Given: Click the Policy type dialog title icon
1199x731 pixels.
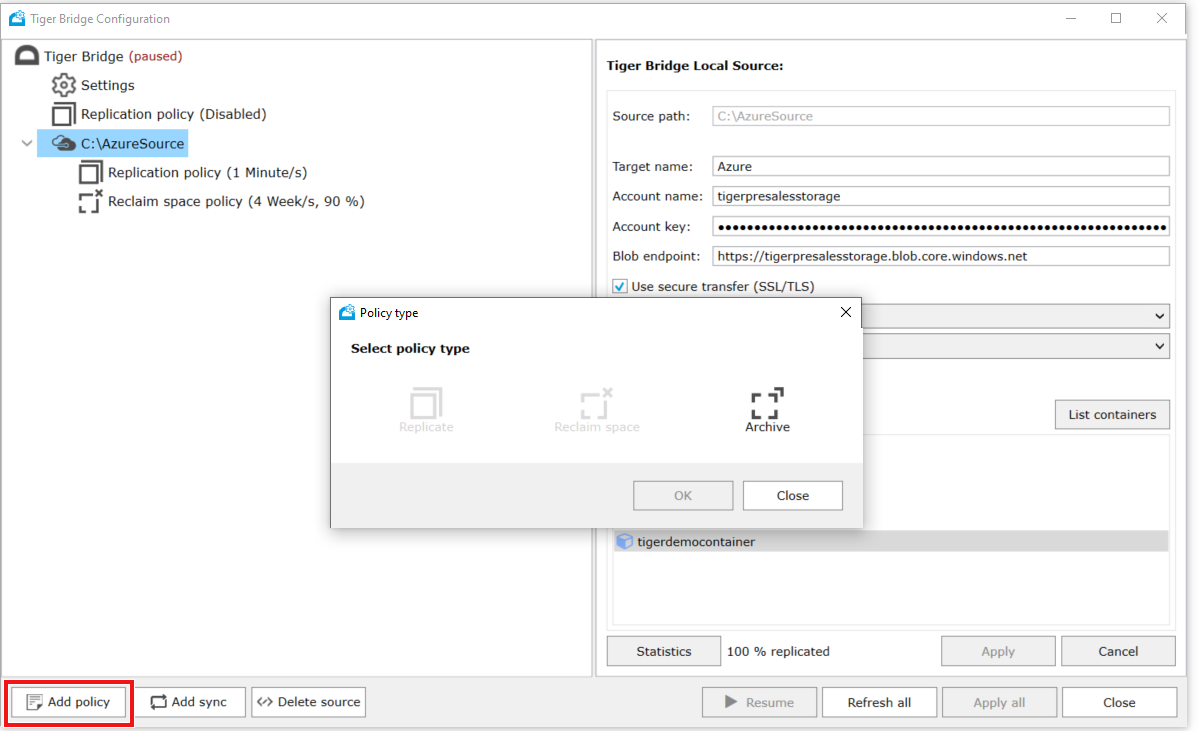Looking at the screenshot, I should (x=347, y=312).
